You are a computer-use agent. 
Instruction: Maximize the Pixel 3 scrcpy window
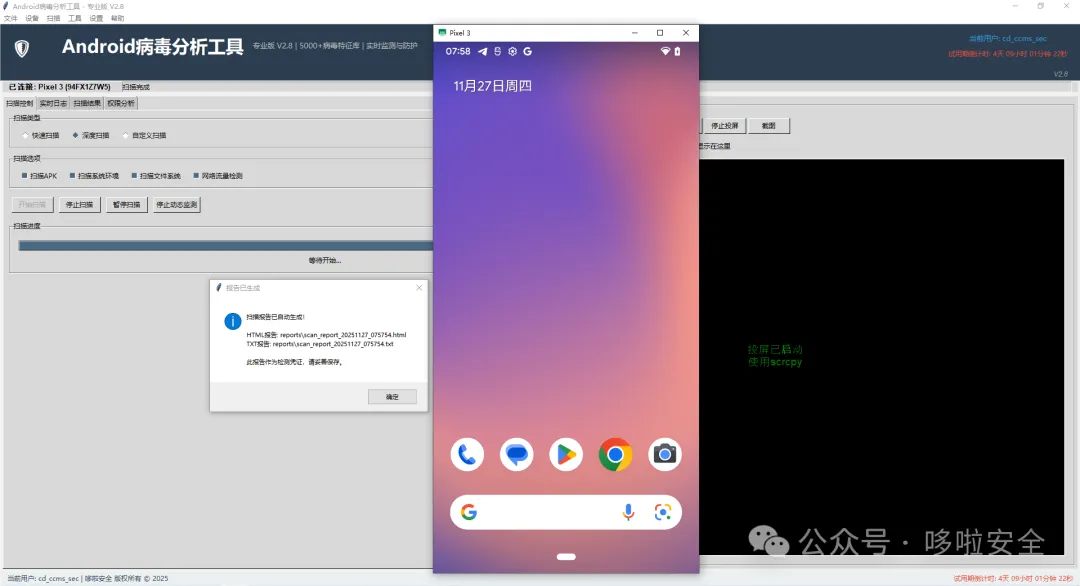[x=660, y=32]
